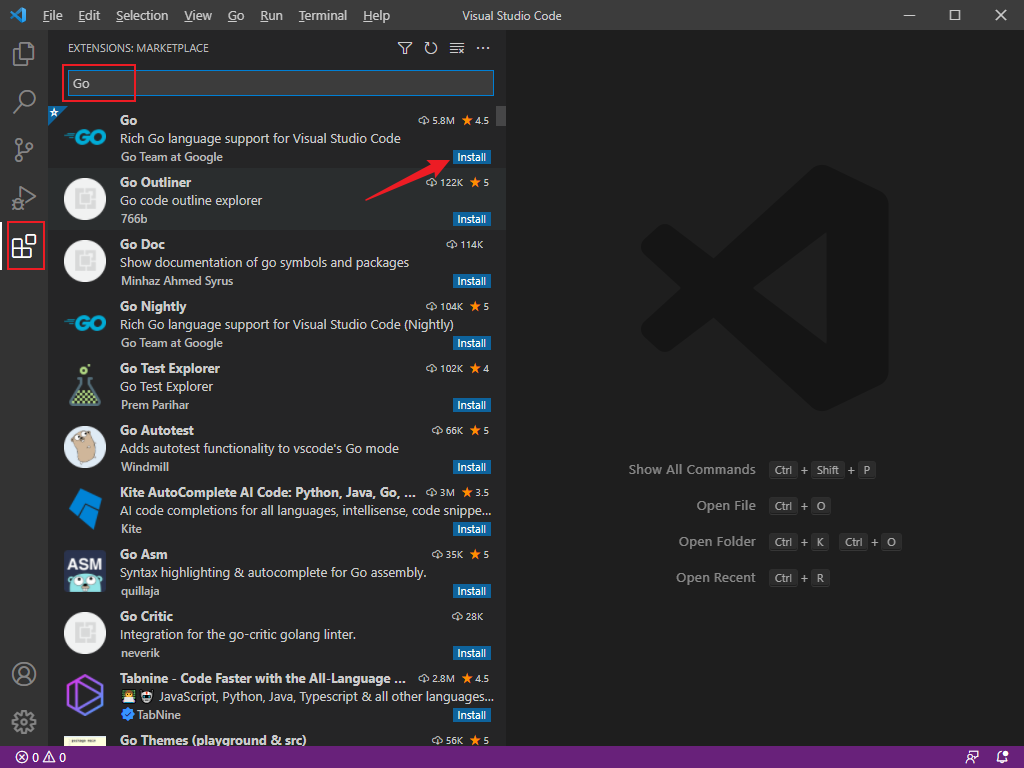Install the Go extension by Go Team
This screenshot has height=768, width=1024.
coord(472,157)
